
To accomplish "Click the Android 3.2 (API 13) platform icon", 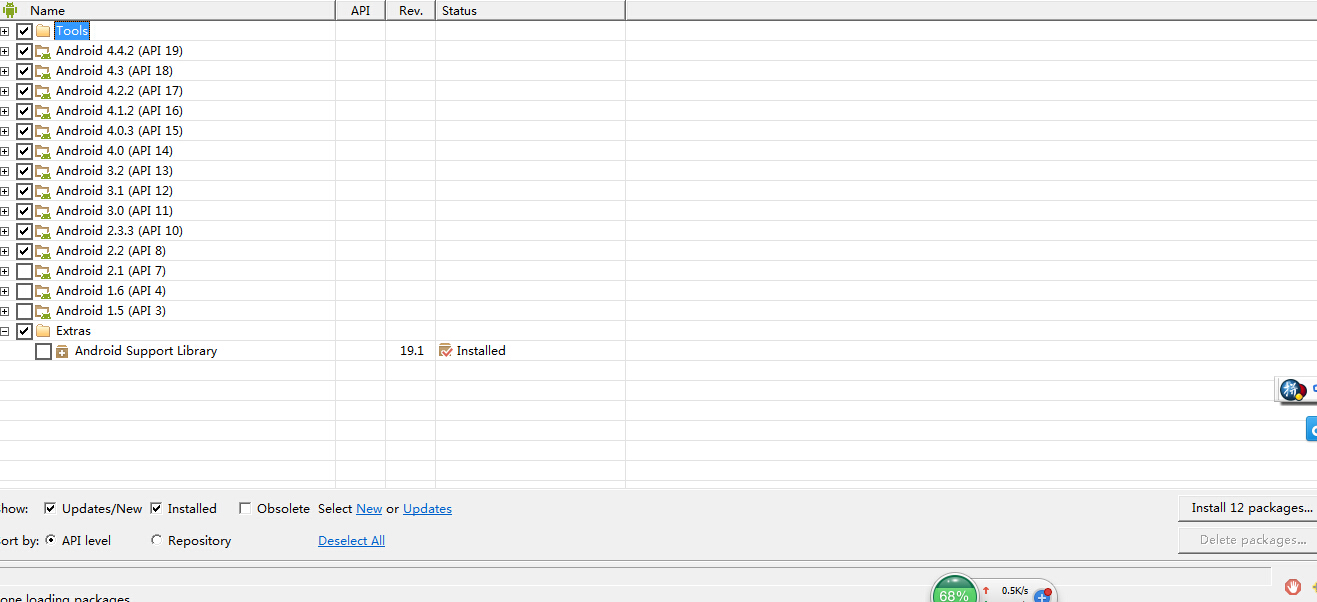I will coord(43,171).
